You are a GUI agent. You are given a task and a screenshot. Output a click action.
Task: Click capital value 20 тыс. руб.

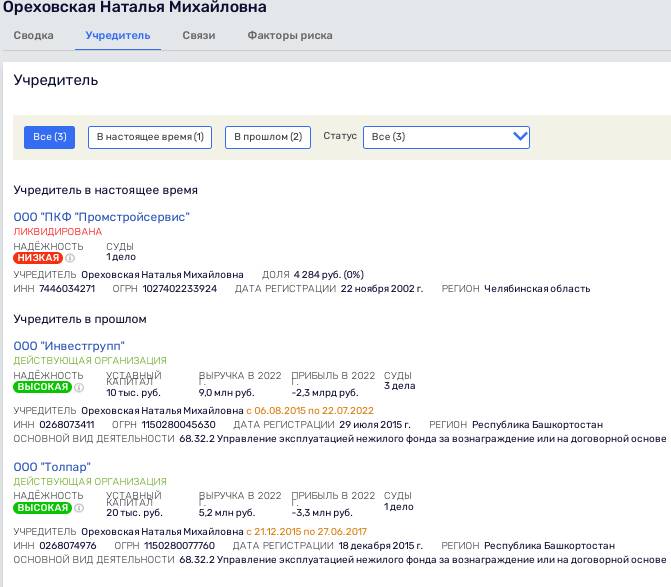(x=134, y=513)
